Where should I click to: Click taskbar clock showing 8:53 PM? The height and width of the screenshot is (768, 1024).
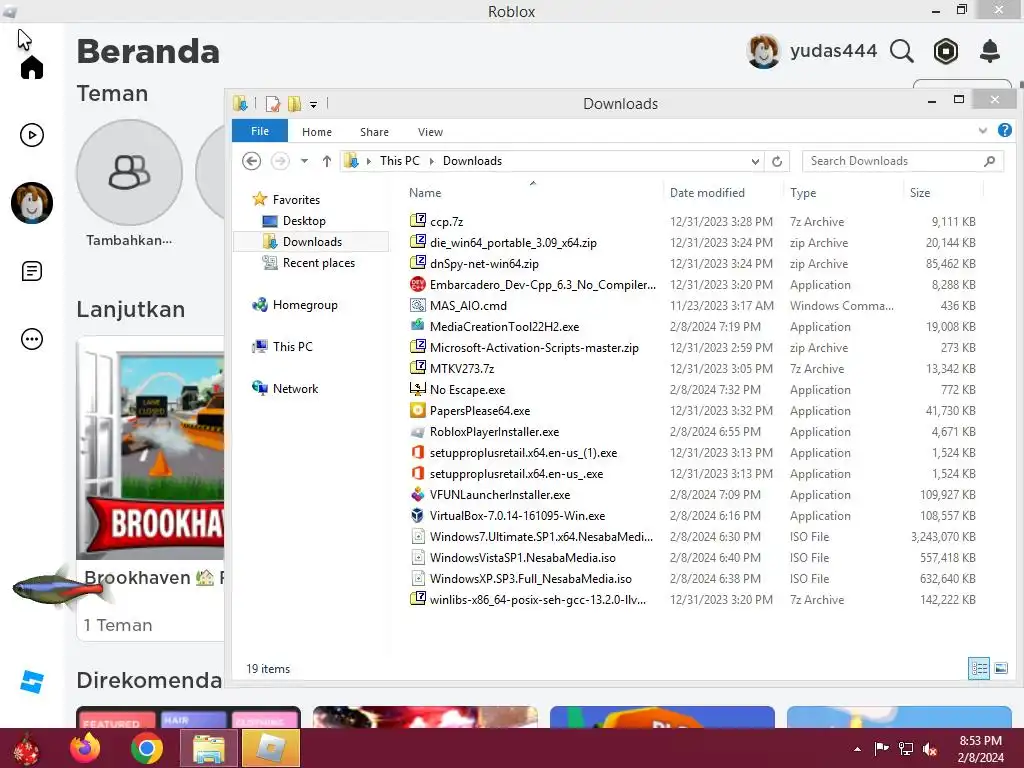980,749
